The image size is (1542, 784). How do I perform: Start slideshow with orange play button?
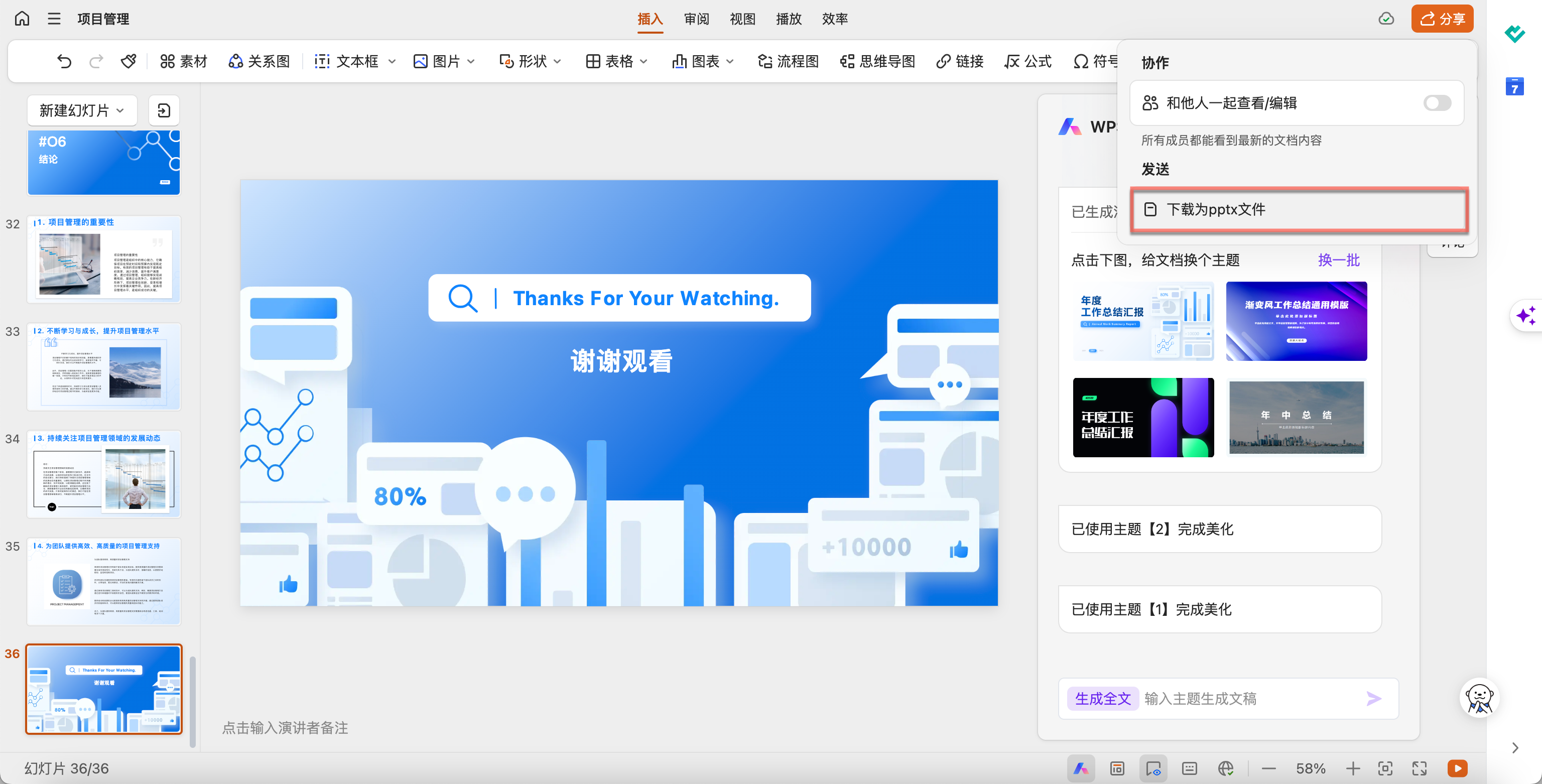coord(1458,768)
